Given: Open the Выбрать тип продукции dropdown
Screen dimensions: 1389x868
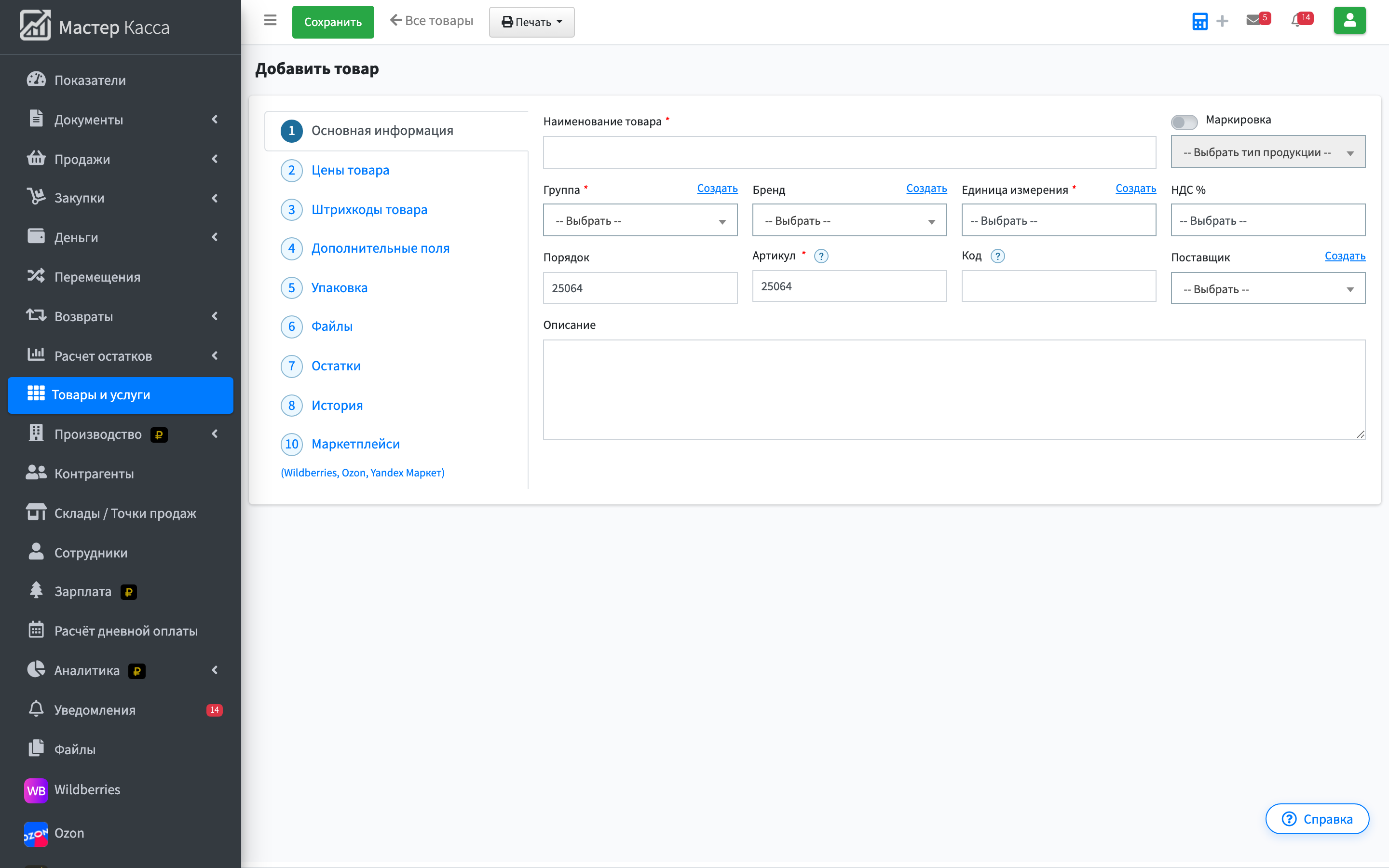Looking at the screenshot, I should [1268, 152].
